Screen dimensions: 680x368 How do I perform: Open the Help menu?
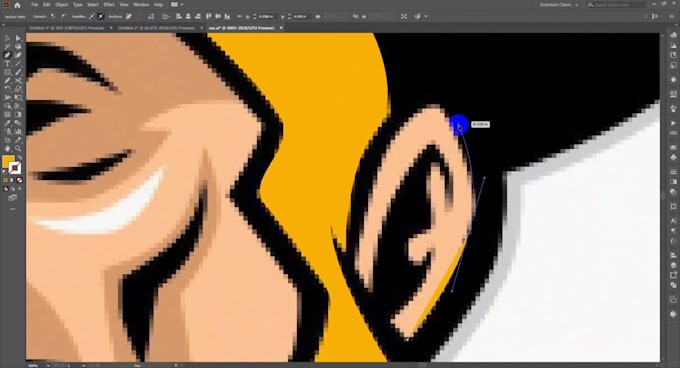[158, 4]
